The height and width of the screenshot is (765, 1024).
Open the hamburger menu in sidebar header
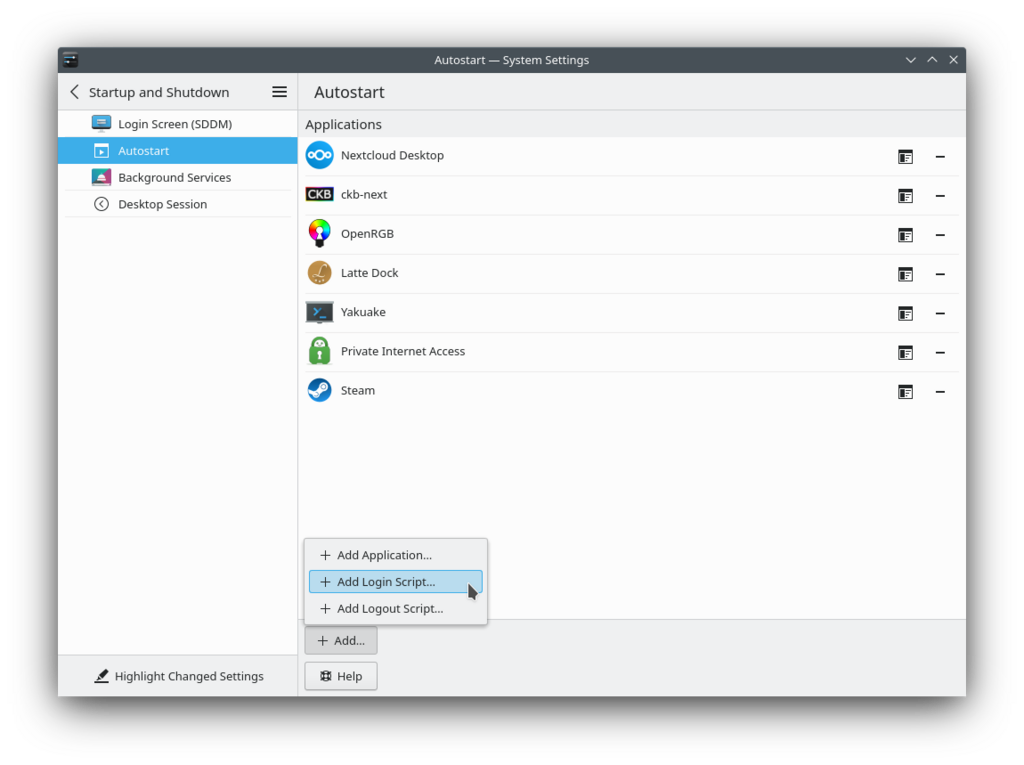279,92
